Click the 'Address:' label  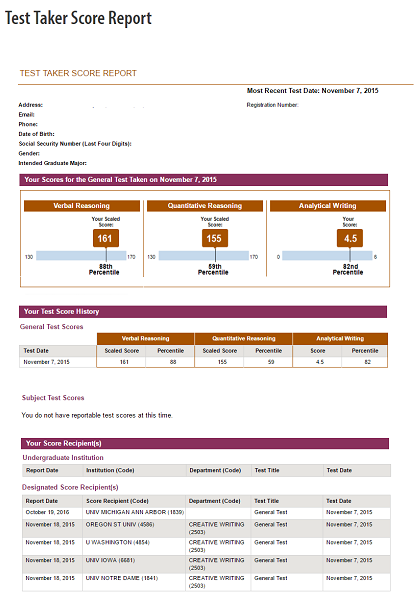click(x=31, y=105)
